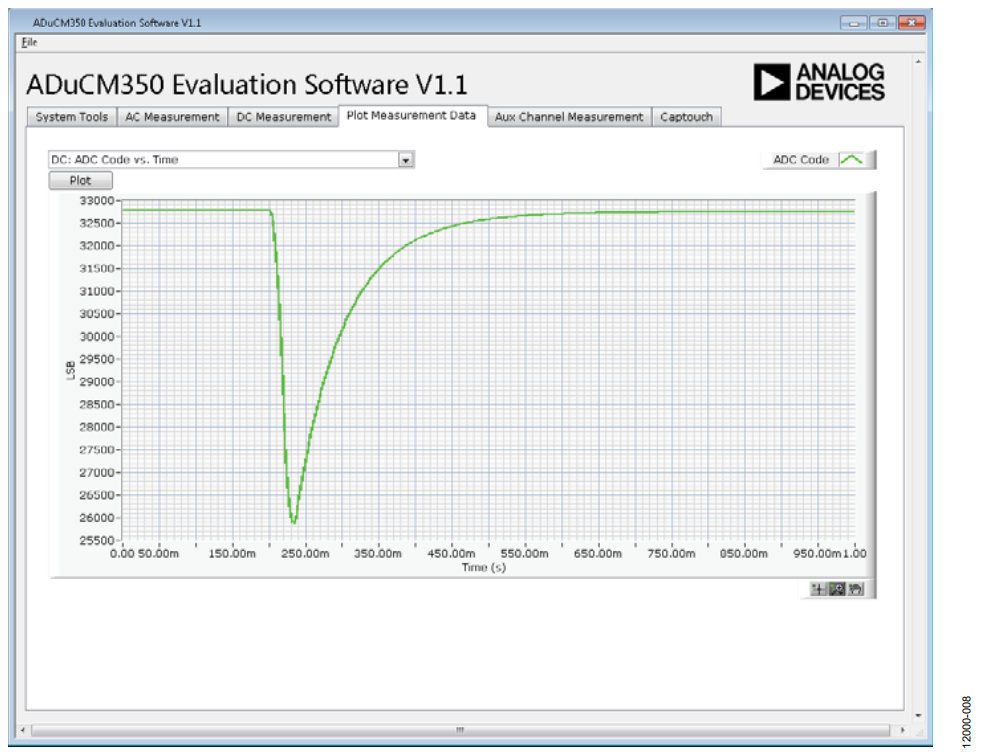This screenshot has width=982, height=755.
Task: Open the Aux Channel Measurement tab
Action: (569, 117)
